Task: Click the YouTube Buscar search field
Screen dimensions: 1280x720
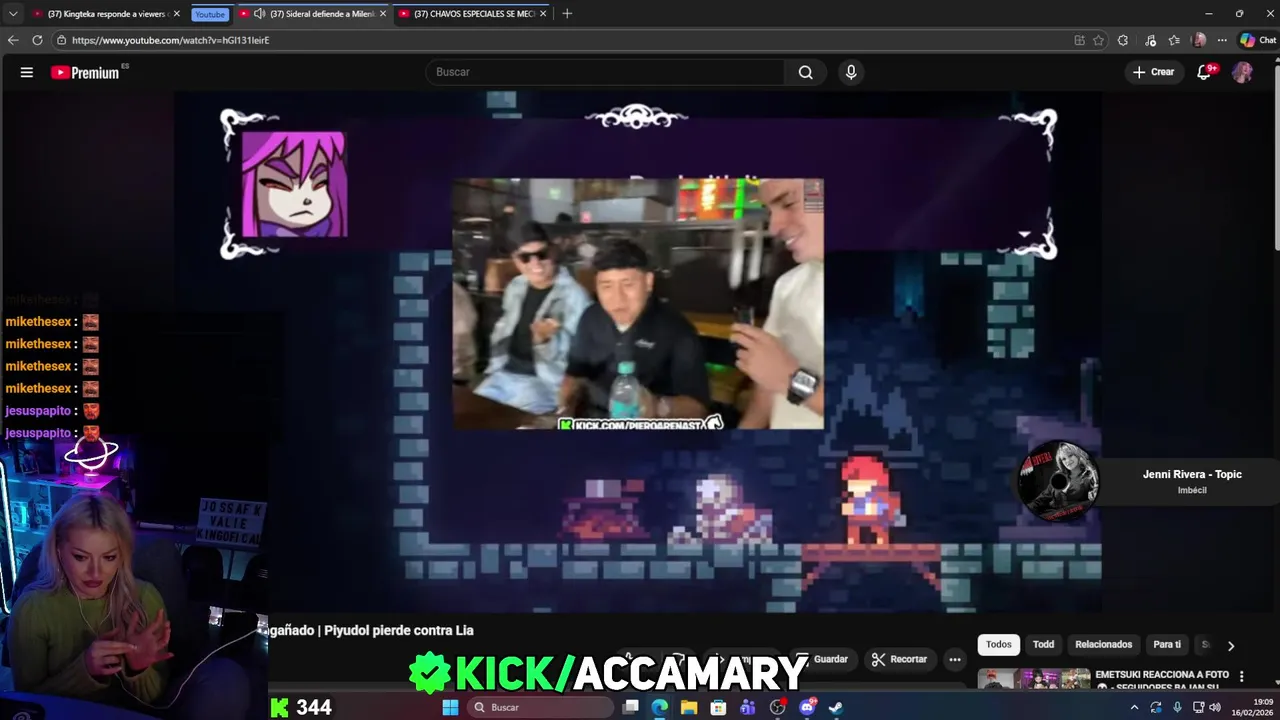Action: pos(606,72)
